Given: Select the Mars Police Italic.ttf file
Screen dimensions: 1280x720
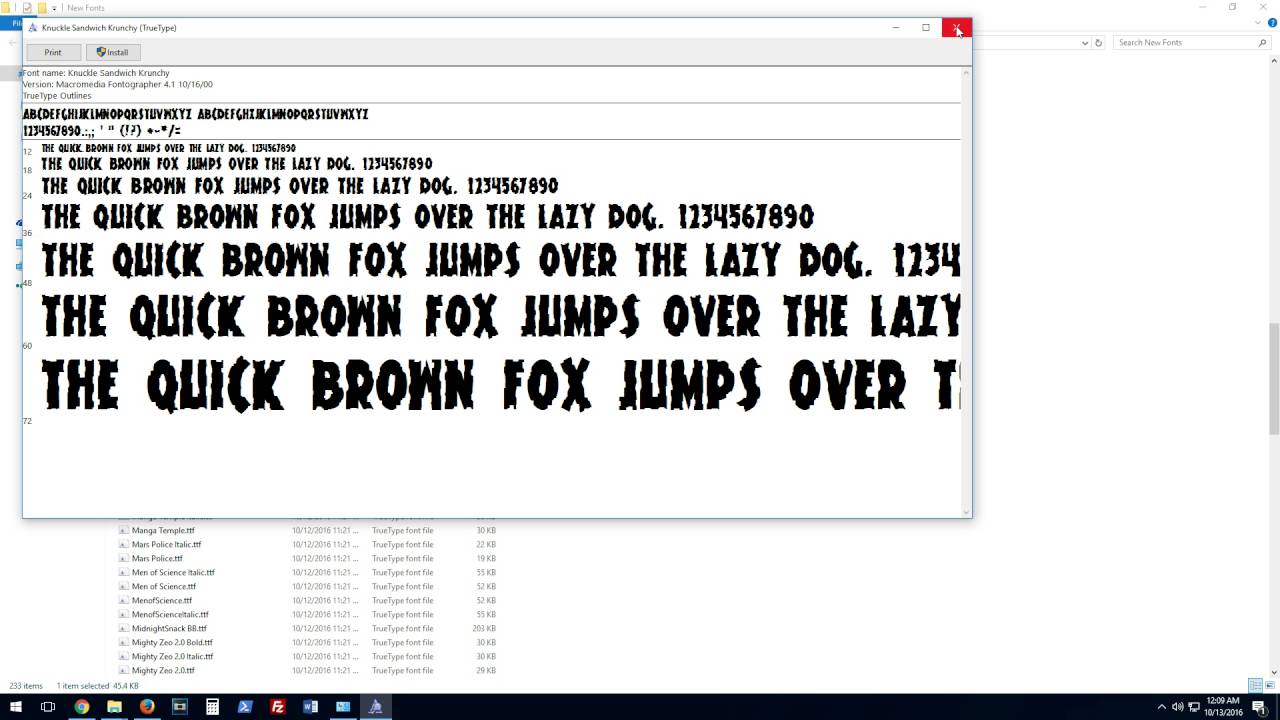Looking at the screenshot, I should click(x=166, y=545).
